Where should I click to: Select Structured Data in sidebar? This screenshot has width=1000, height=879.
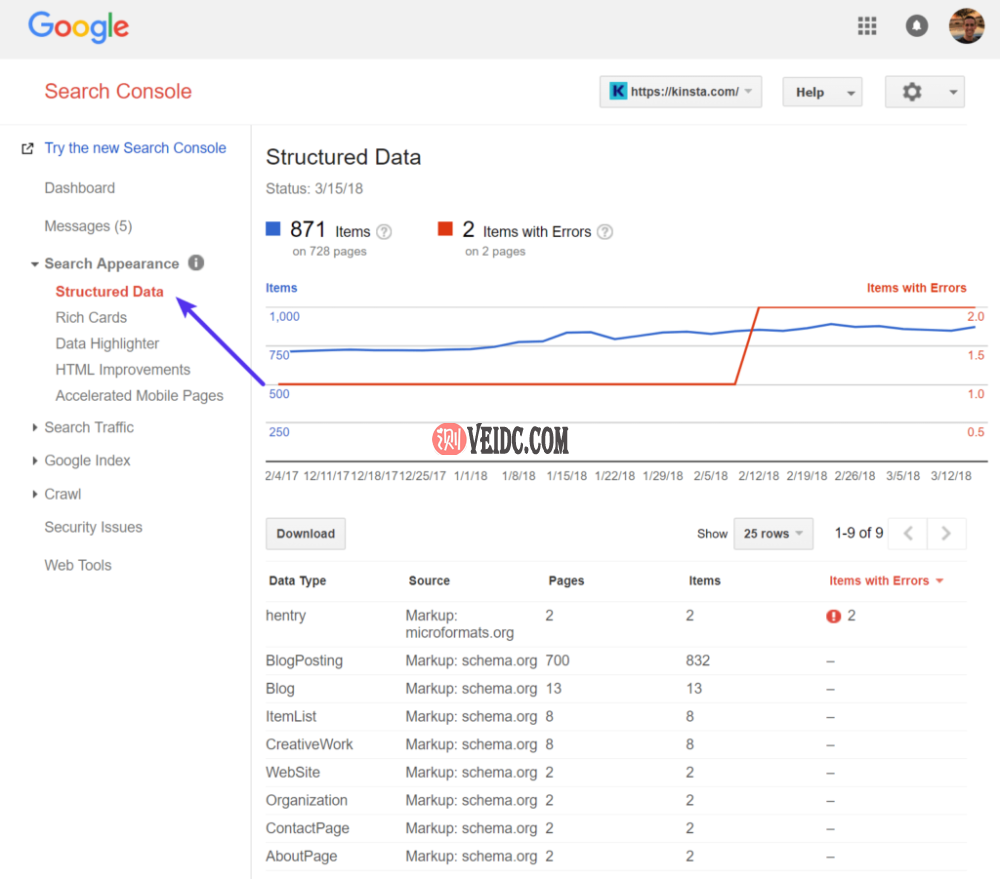(x=109, y=292)
